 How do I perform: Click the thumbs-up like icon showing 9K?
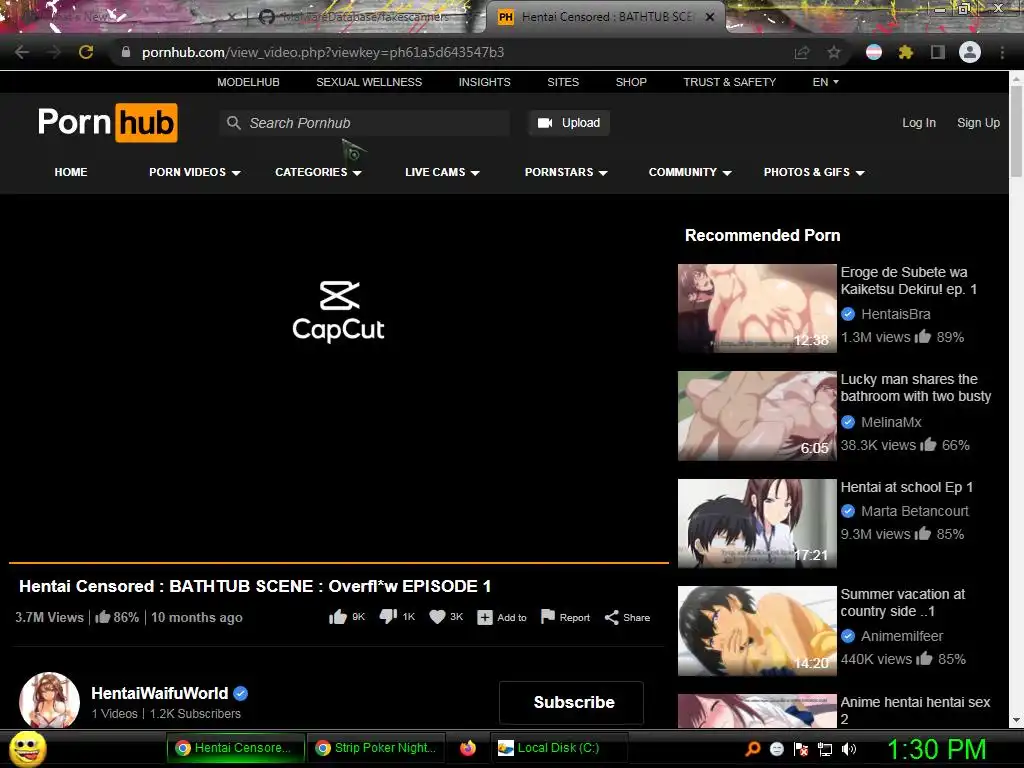(x=338, y=617)
